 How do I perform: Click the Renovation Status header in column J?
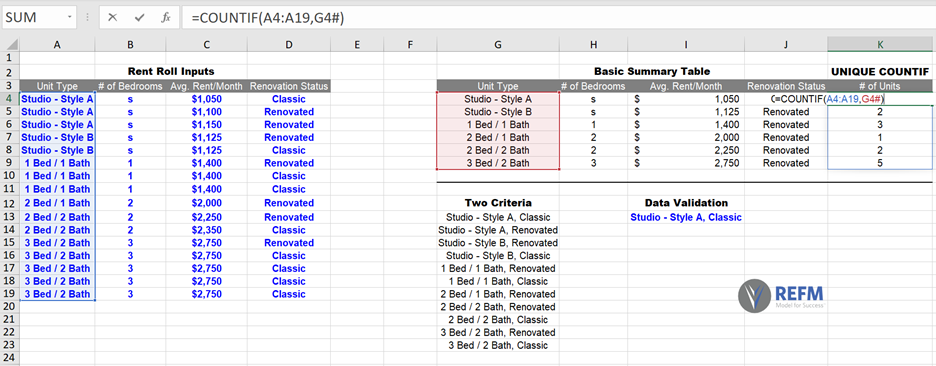786,86
